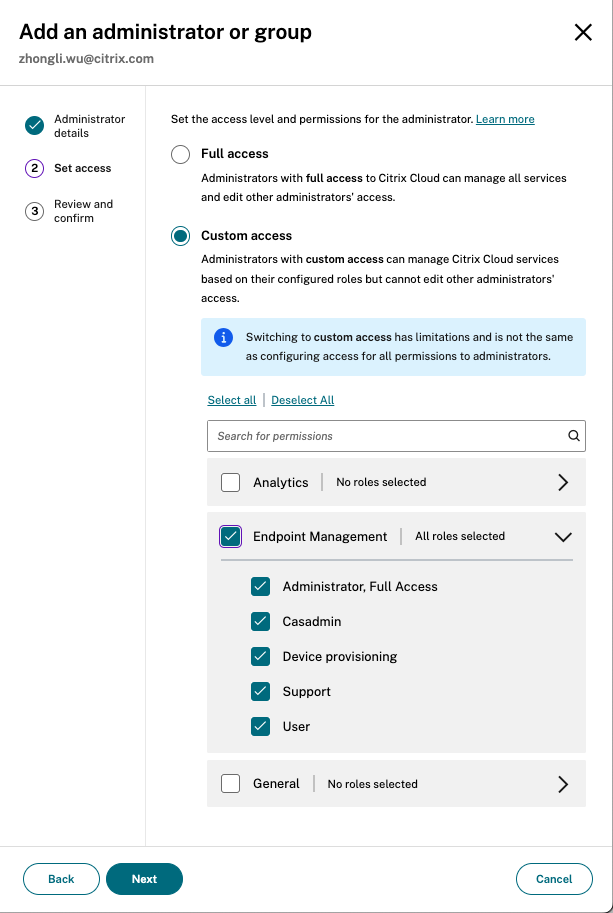
Task: Open the Learn more link
Action: [505, 120]
